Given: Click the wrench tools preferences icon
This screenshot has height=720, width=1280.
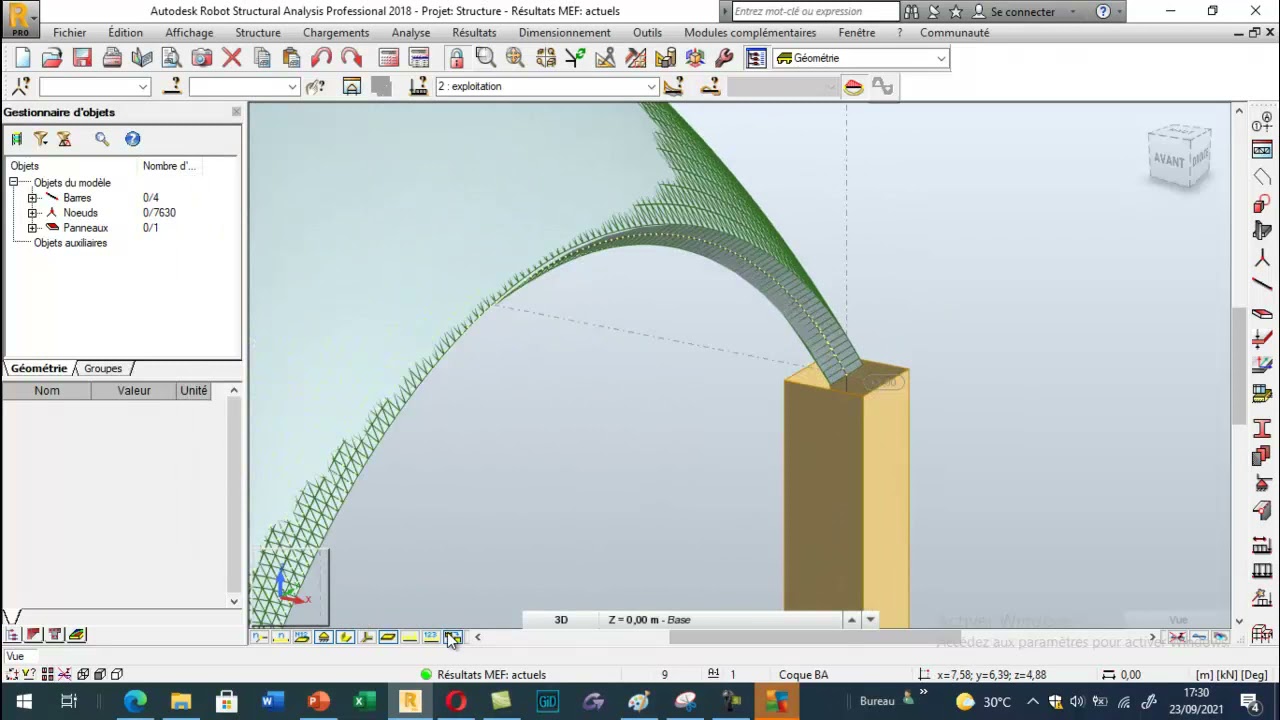Looking at the screenshot, I should click(x=725, y=58).
